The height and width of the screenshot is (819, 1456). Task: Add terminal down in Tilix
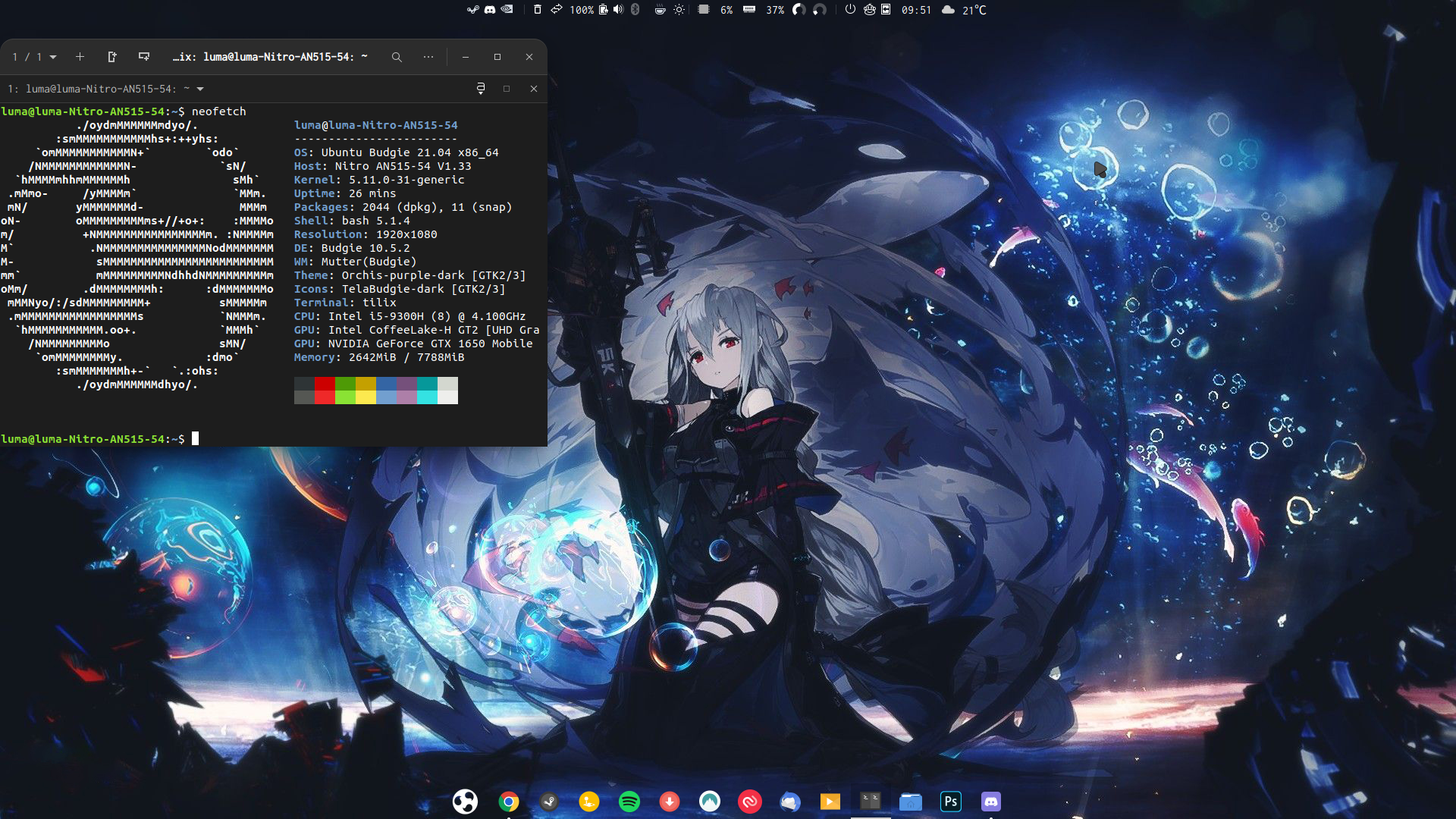coord(144,57)
